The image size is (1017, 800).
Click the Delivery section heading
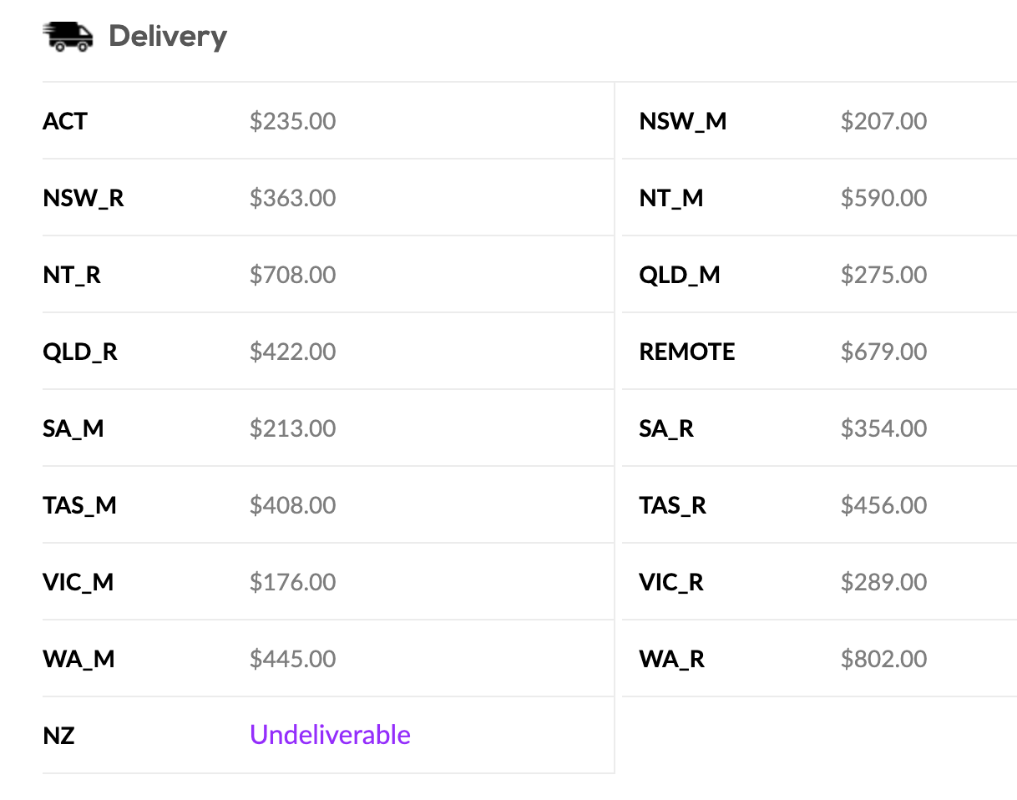pos(168,36)
